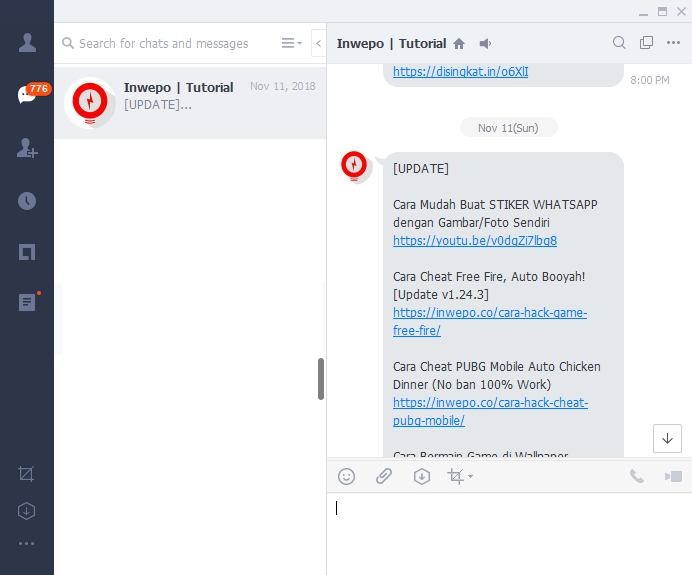Open the youtu.be sticker WhatsApp link
Viewport: 692px width, 575px height.
click(475, 241)
